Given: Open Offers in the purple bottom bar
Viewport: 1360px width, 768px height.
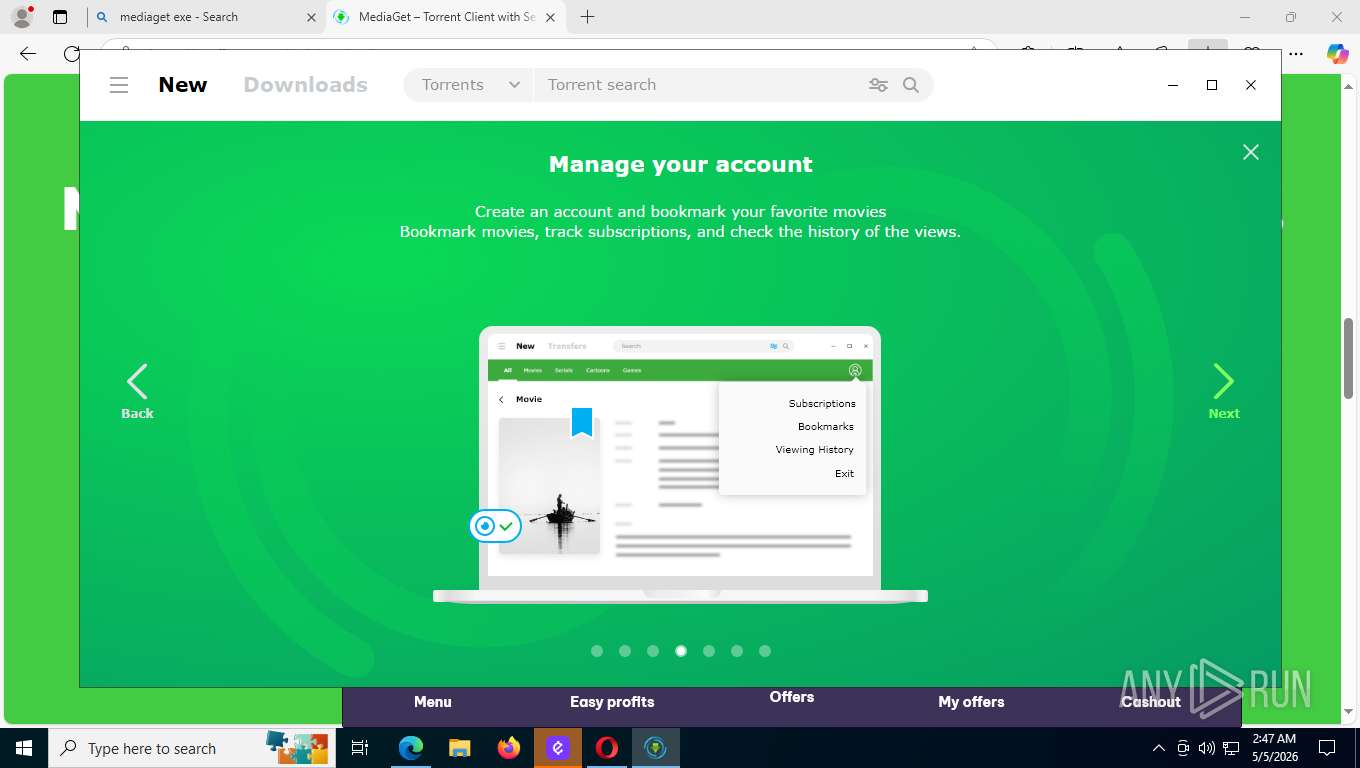Looking at the screenshot, I should (x=792, y=697).
